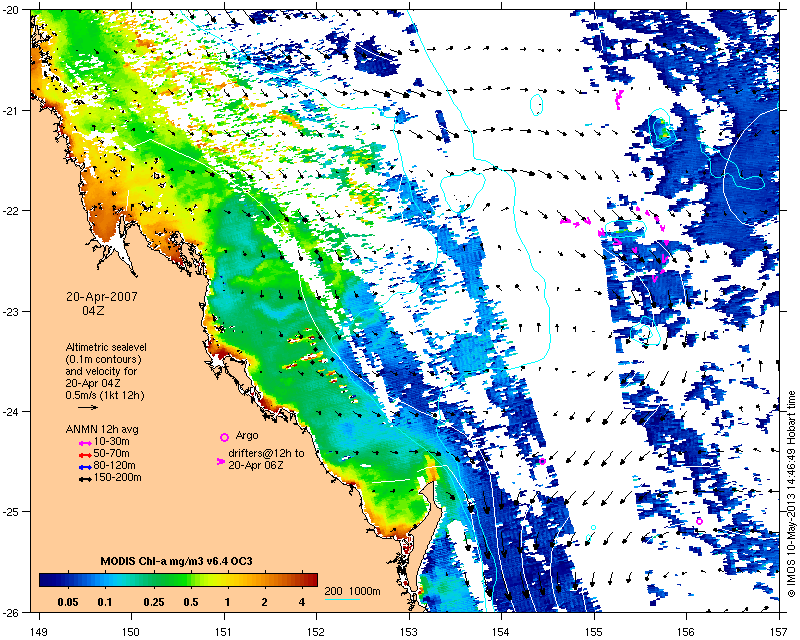Click the '153' longitude axis label
This screenshot has height=640, width=800.
pos(409,632)
